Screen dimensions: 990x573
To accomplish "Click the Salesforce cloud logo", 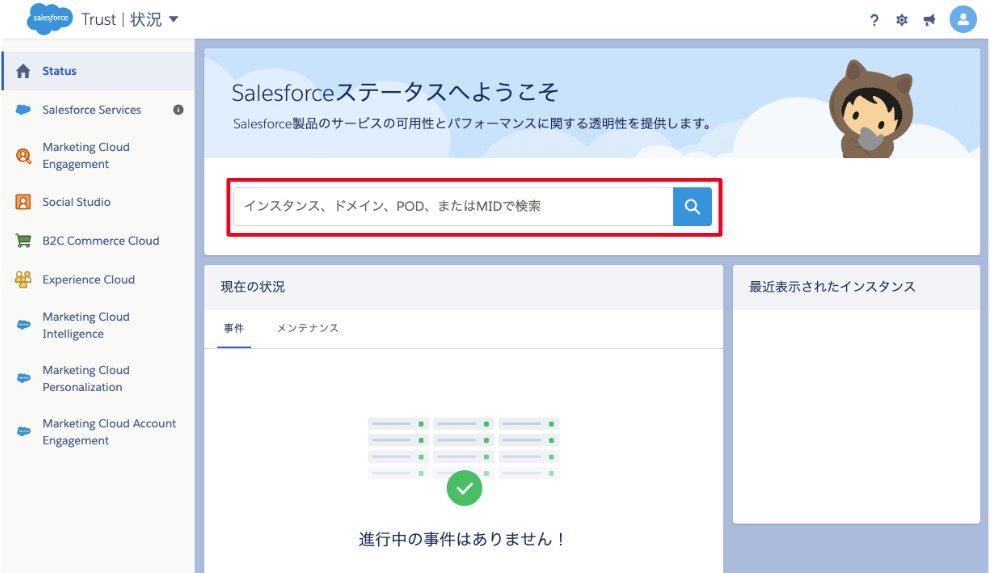I will [x=49, y=19].
